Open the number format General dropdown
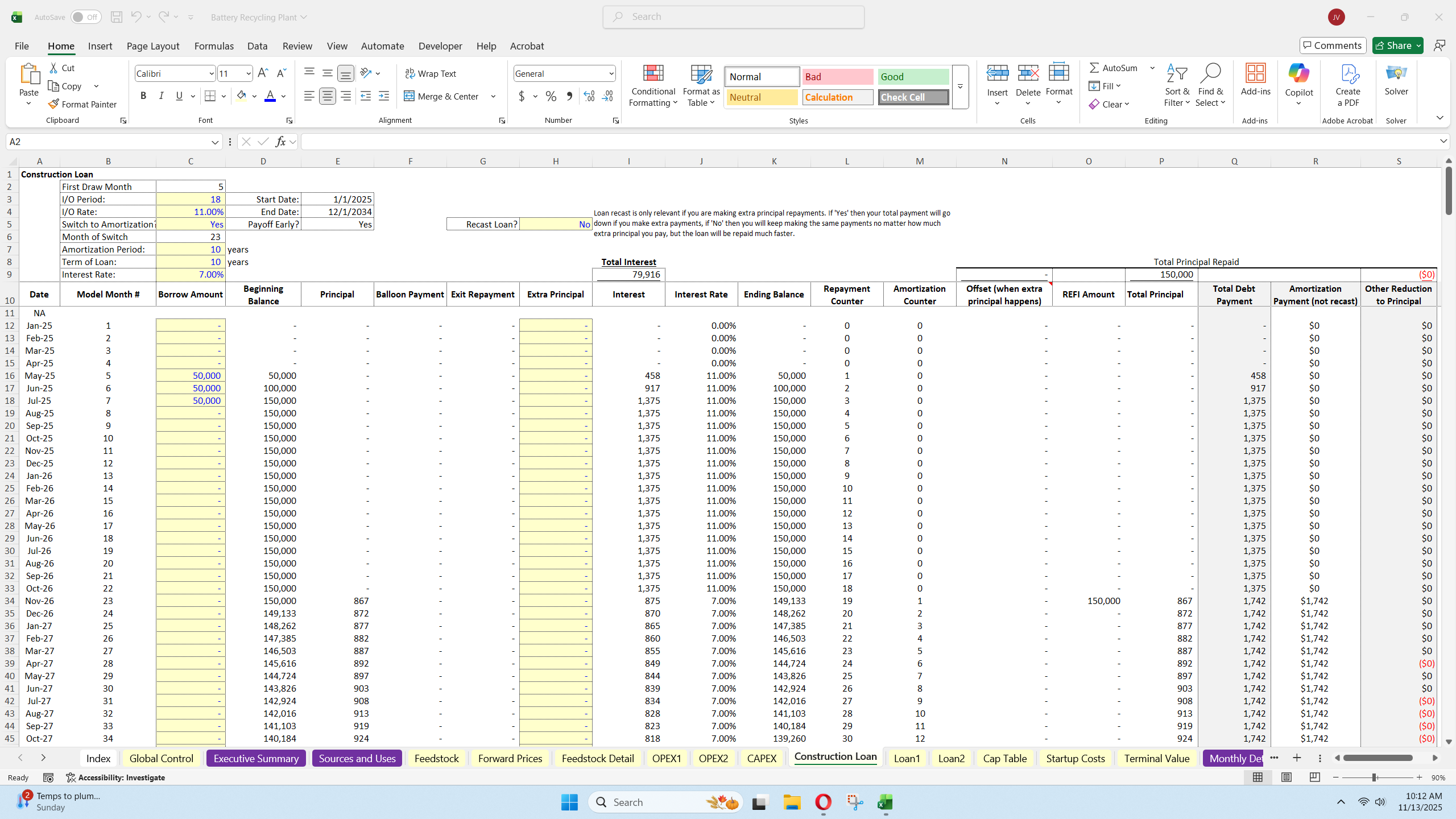 click(611, 73)
